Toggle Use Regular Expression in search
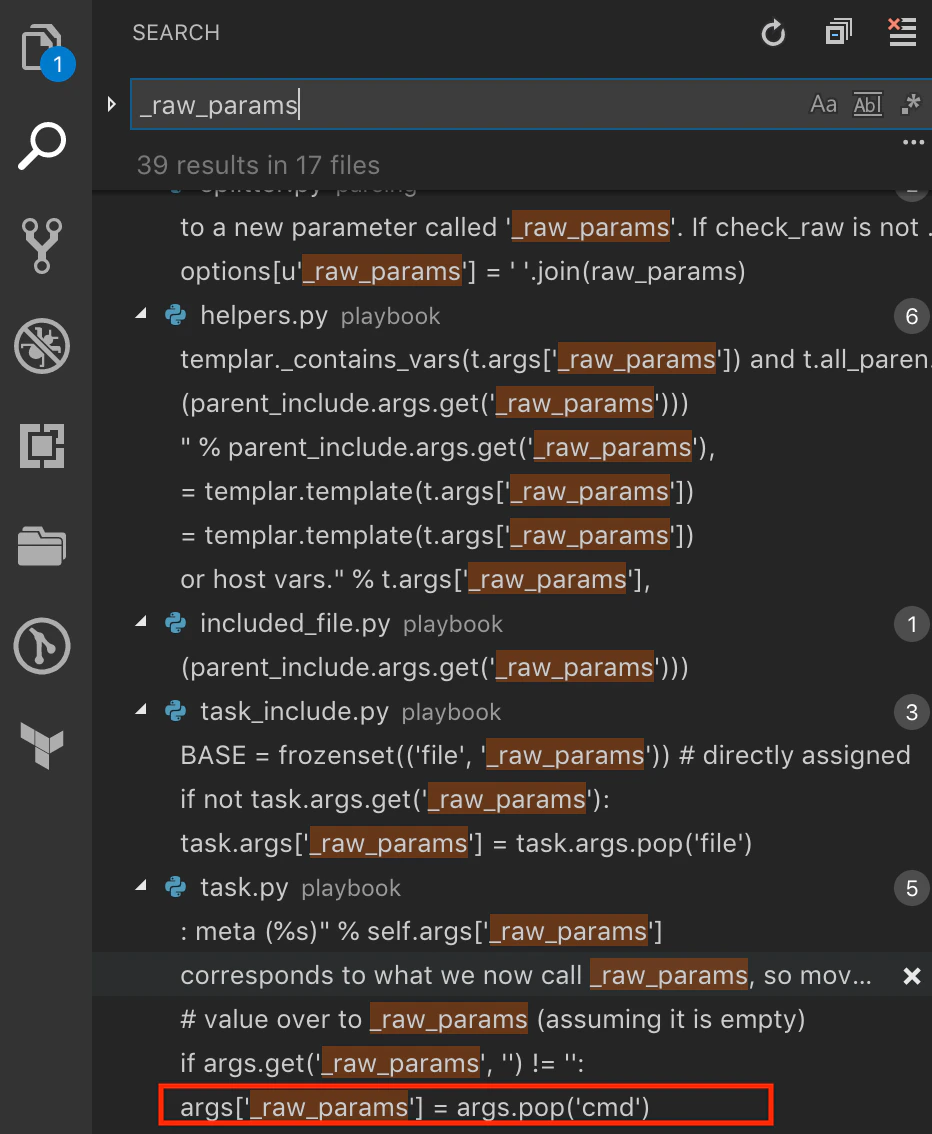This screenshot has width=932, height=1134. tap(911, 104)
